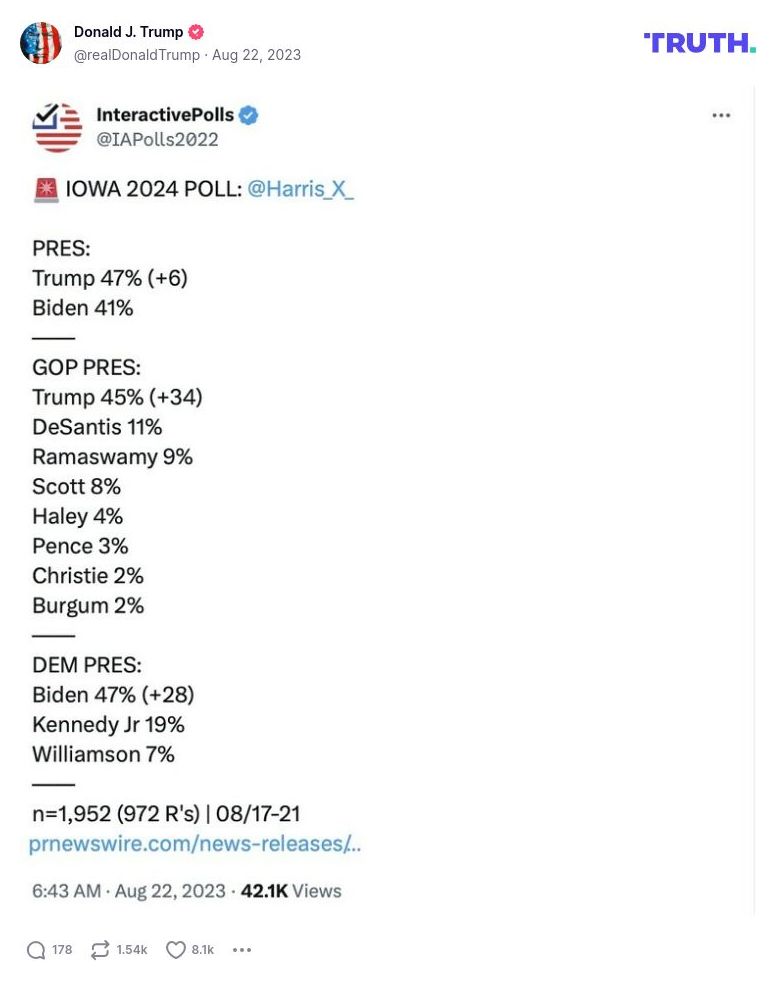Image resolution: width=777 pixels, height=981 pixels.
Task: Click Trump's pink verified badge
Action: [196, 31]
